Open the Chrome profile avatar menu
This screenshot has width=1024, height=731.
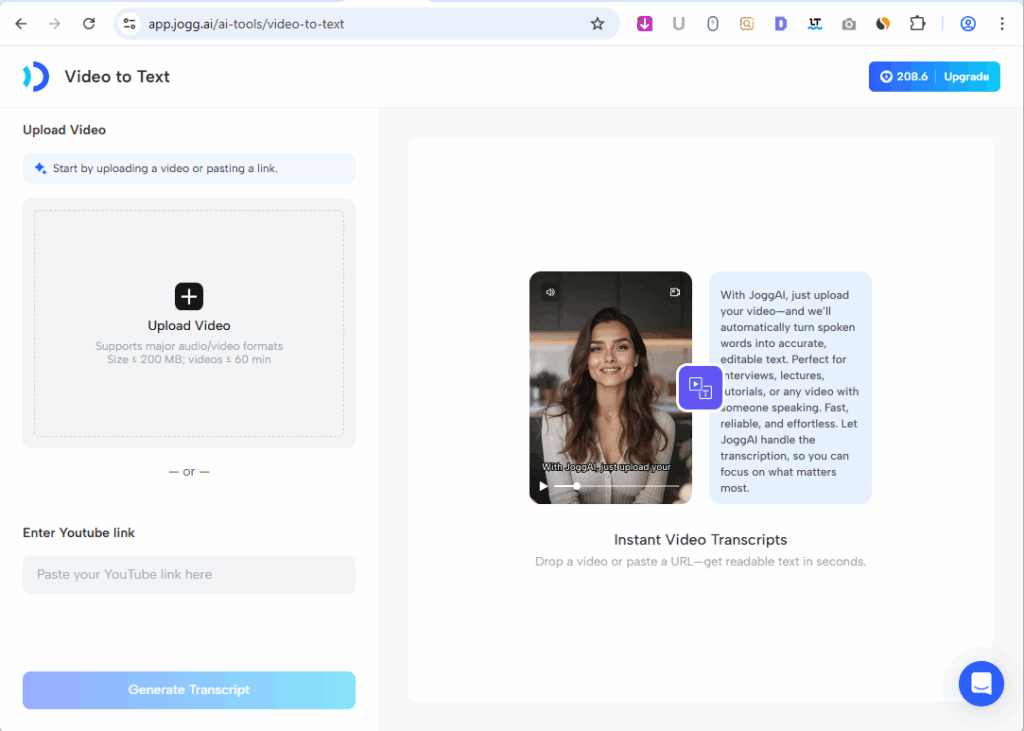pos(968,24)
